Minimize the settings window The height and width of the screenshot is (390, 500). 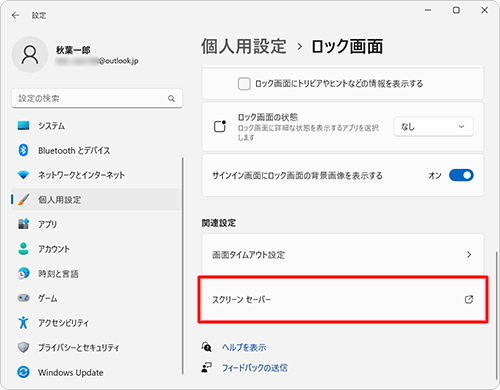coord(428,10)
